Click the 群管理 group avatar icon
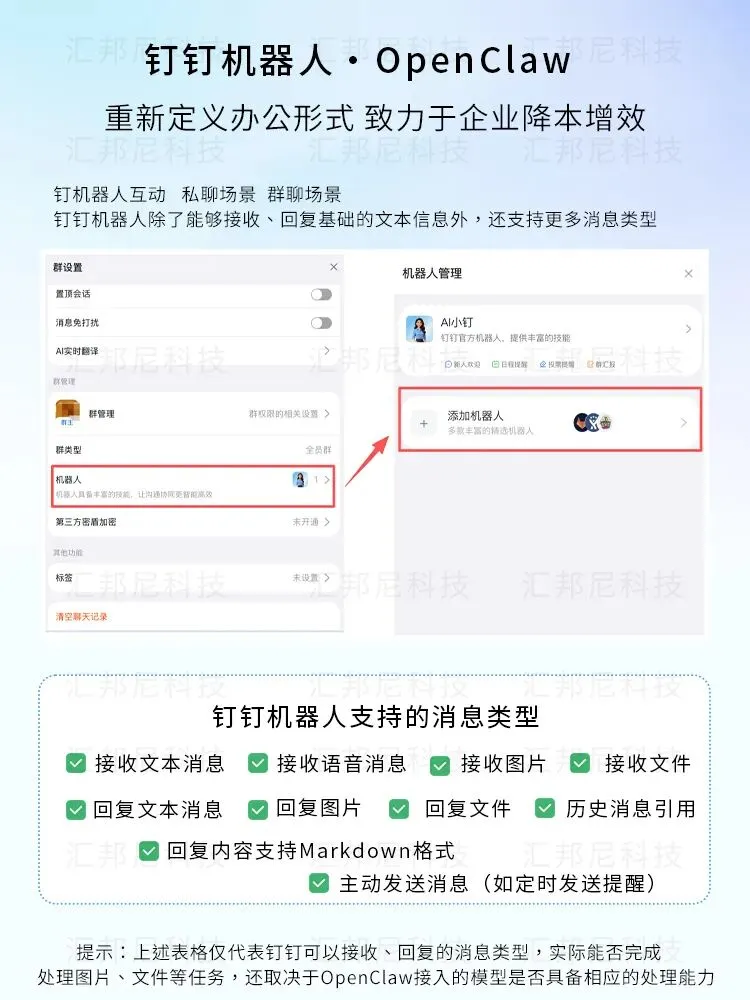This screenshot has height=1000, width=750. (68, 413)
